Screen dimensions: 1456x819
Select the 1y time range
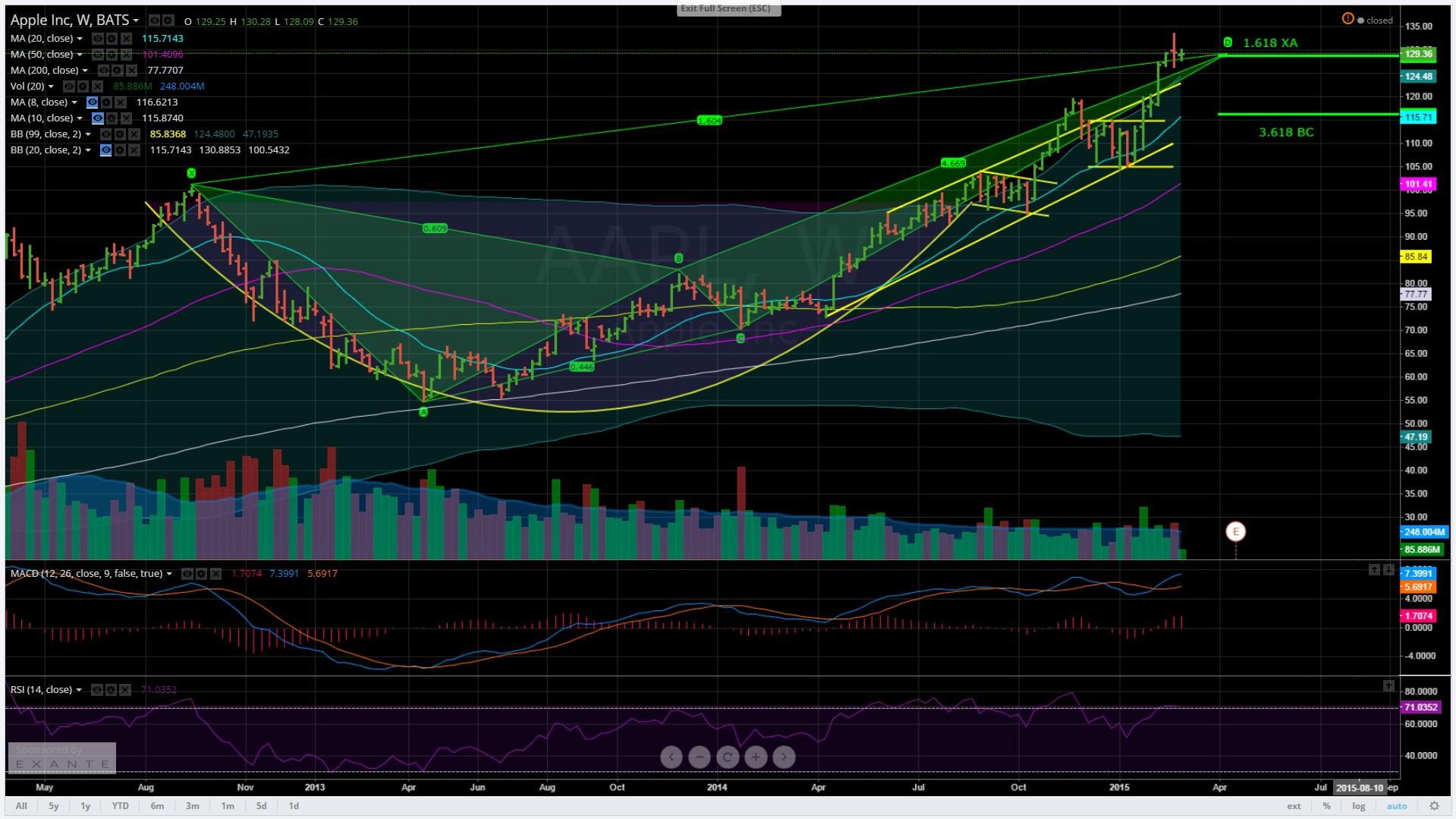(x=85, y=806)
